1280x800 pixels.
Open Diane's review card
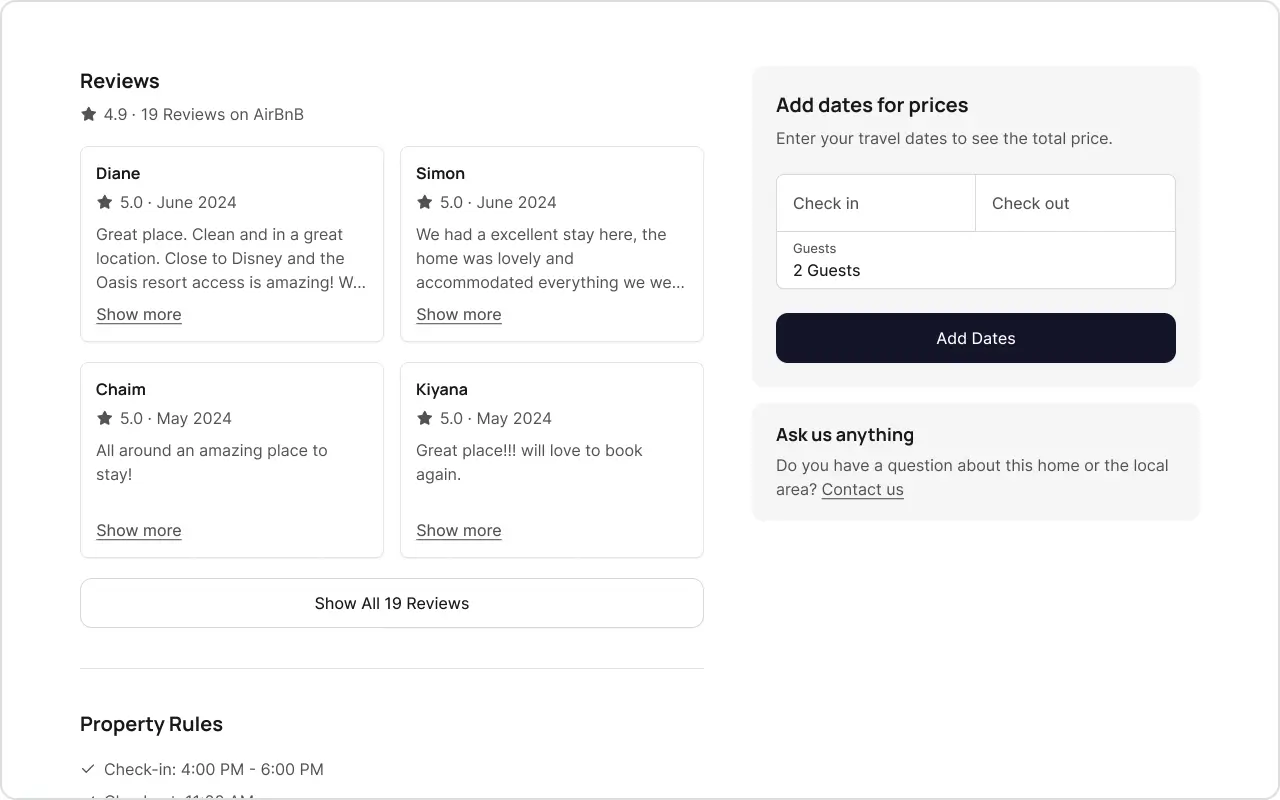231,258
